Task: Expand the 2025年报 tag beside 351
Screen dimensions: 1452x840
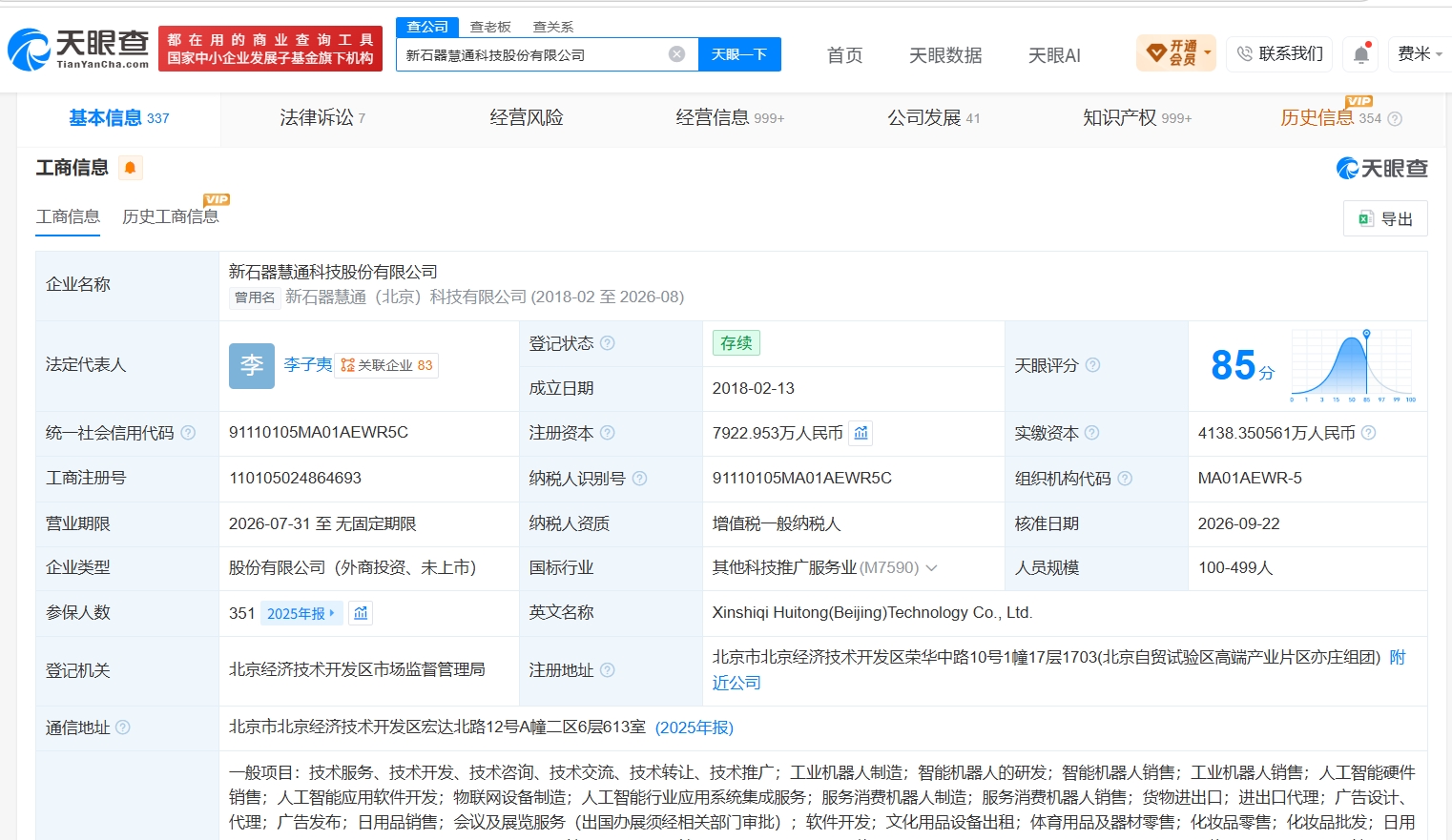Action: tap(301, 613)
